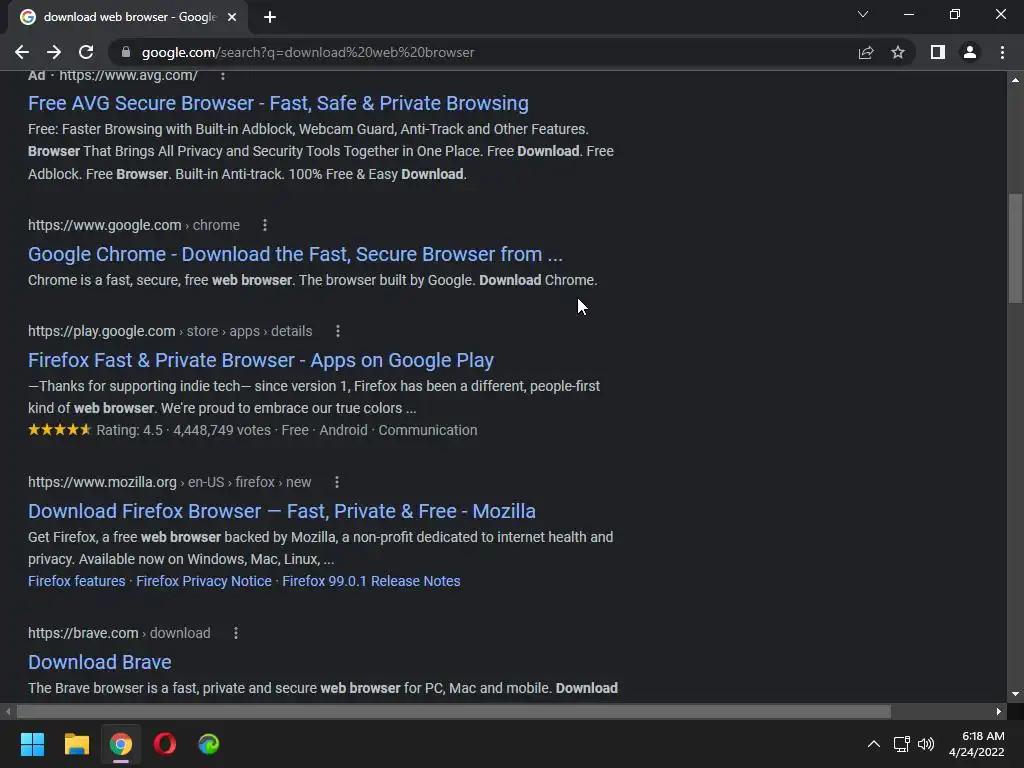This screenshot has height=768, width=1024.
Task: Open Firefox Privacy Notice sublink
Action: tap(204, 581)
